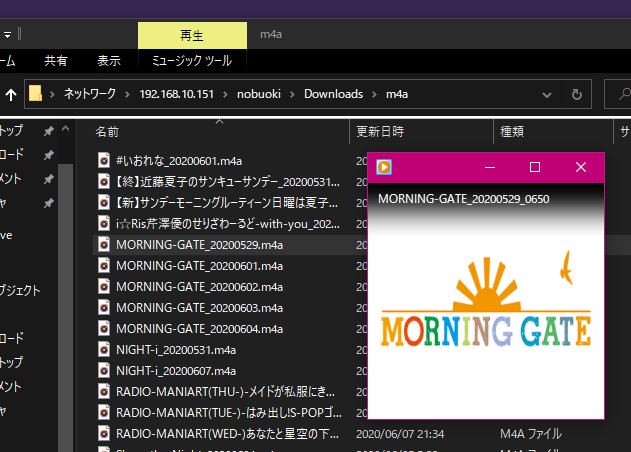
Task: Click the up-arrow navigation icon
Action: pos(11,94)
